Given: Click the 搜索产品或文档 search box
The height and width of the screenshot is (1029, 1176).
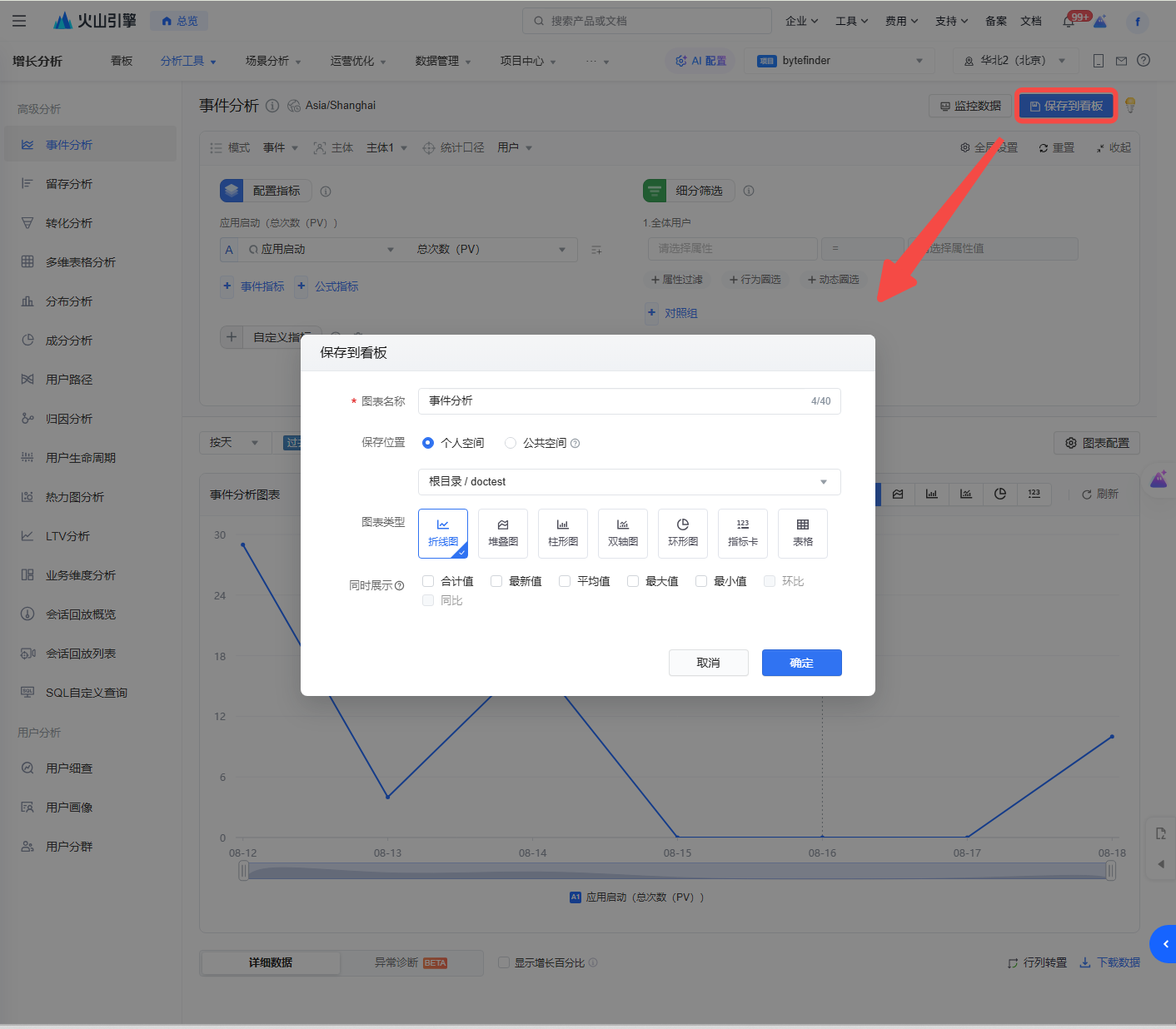Looking at the screenshot, I should 647,21.
